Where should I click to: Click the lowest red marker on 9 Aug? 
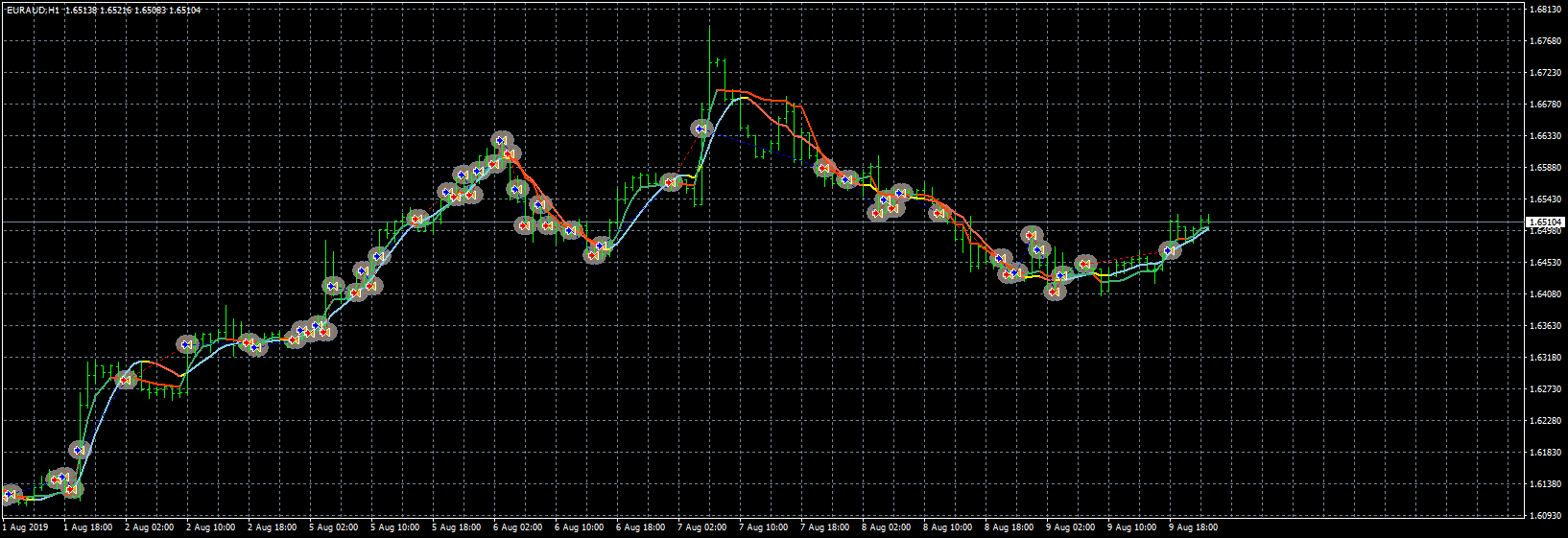pyautogui.click(x=1055, y=292)
